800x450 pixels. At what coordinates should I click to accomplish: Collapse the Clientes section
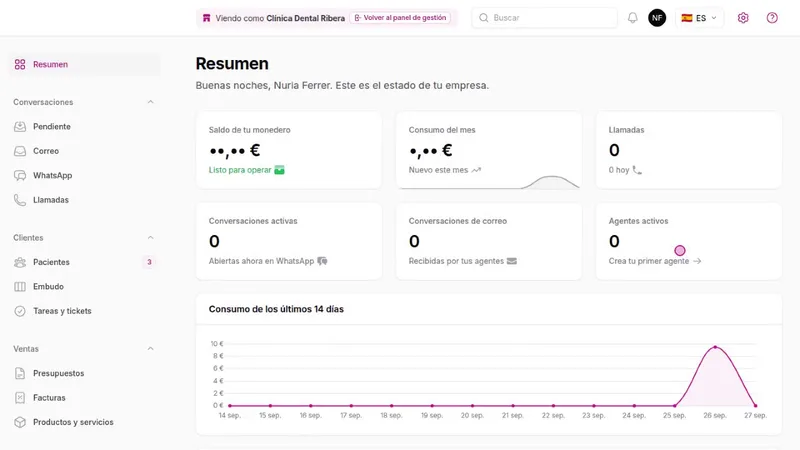click(x=151, y=238)
